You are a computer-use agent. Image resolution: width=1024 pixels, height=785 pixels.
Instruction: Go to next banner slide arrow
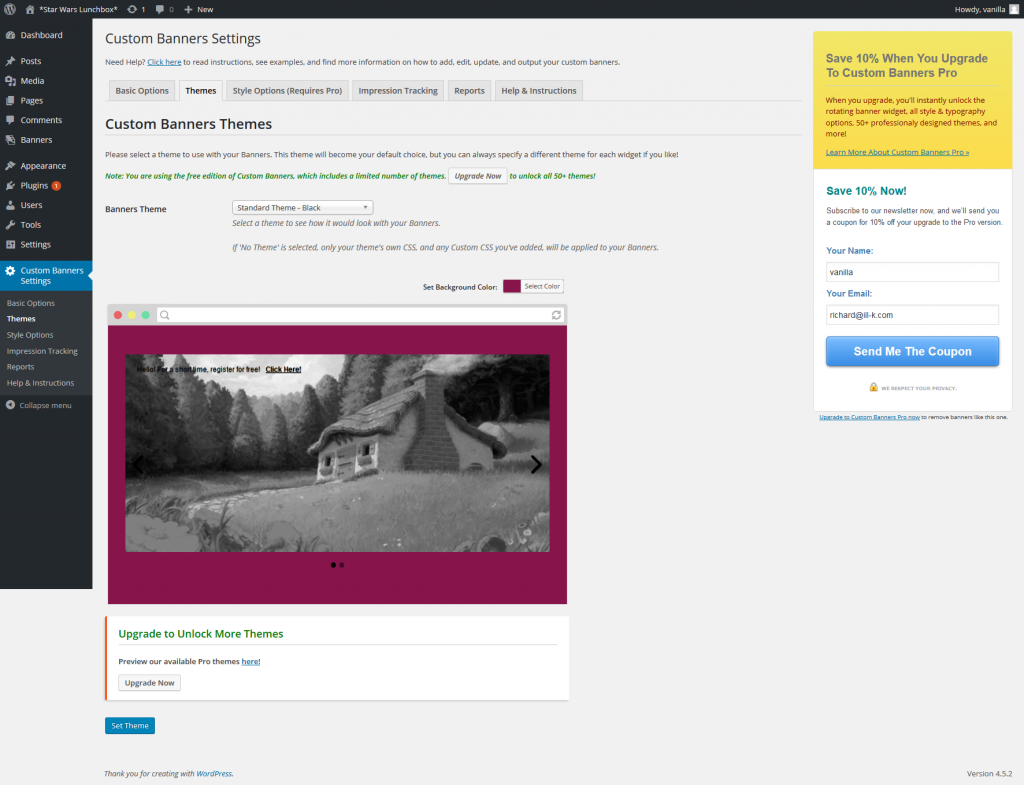click(536, 464)
